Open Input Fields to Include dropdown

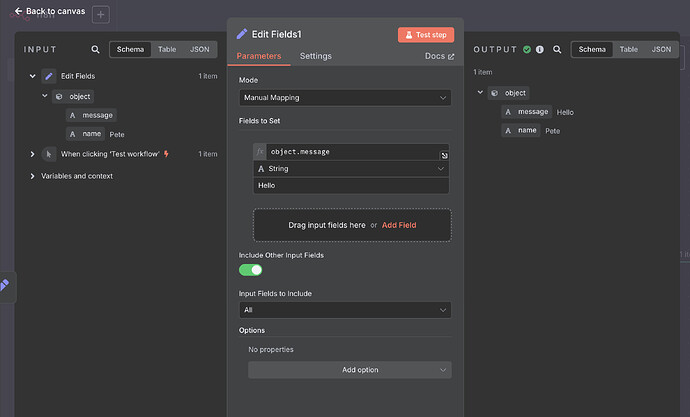point(345,310)
